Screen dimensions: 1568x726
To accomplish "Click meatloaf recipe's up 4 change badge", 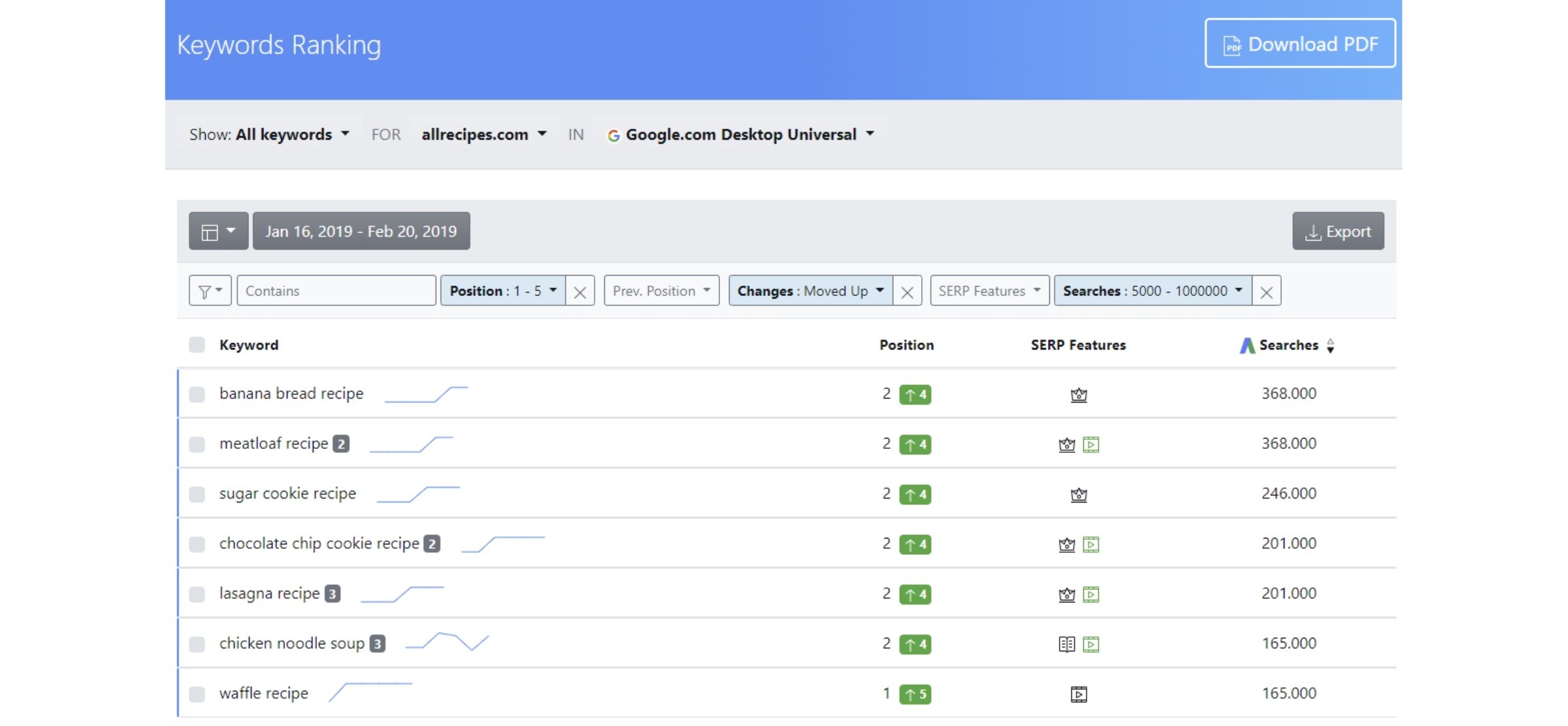I will pyautogui.click(x=915, y=445).
